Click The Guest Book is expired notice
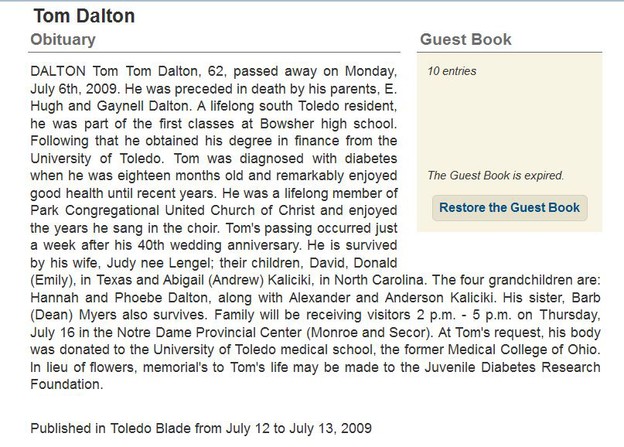The width and height of the screenshot is (624, 447). point(495,176)
